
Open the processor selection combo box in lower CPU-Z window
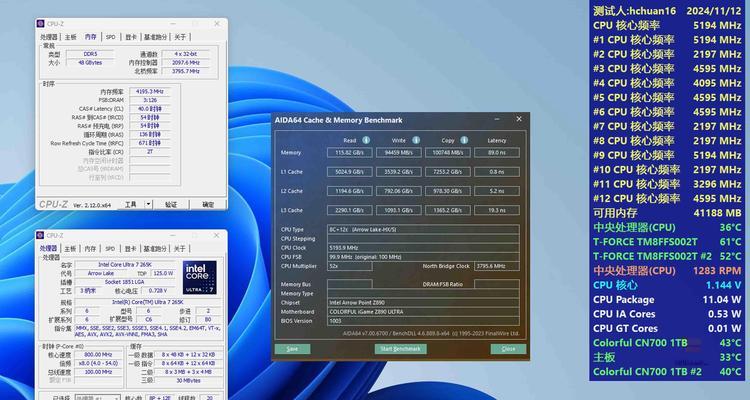pos(98,398)
